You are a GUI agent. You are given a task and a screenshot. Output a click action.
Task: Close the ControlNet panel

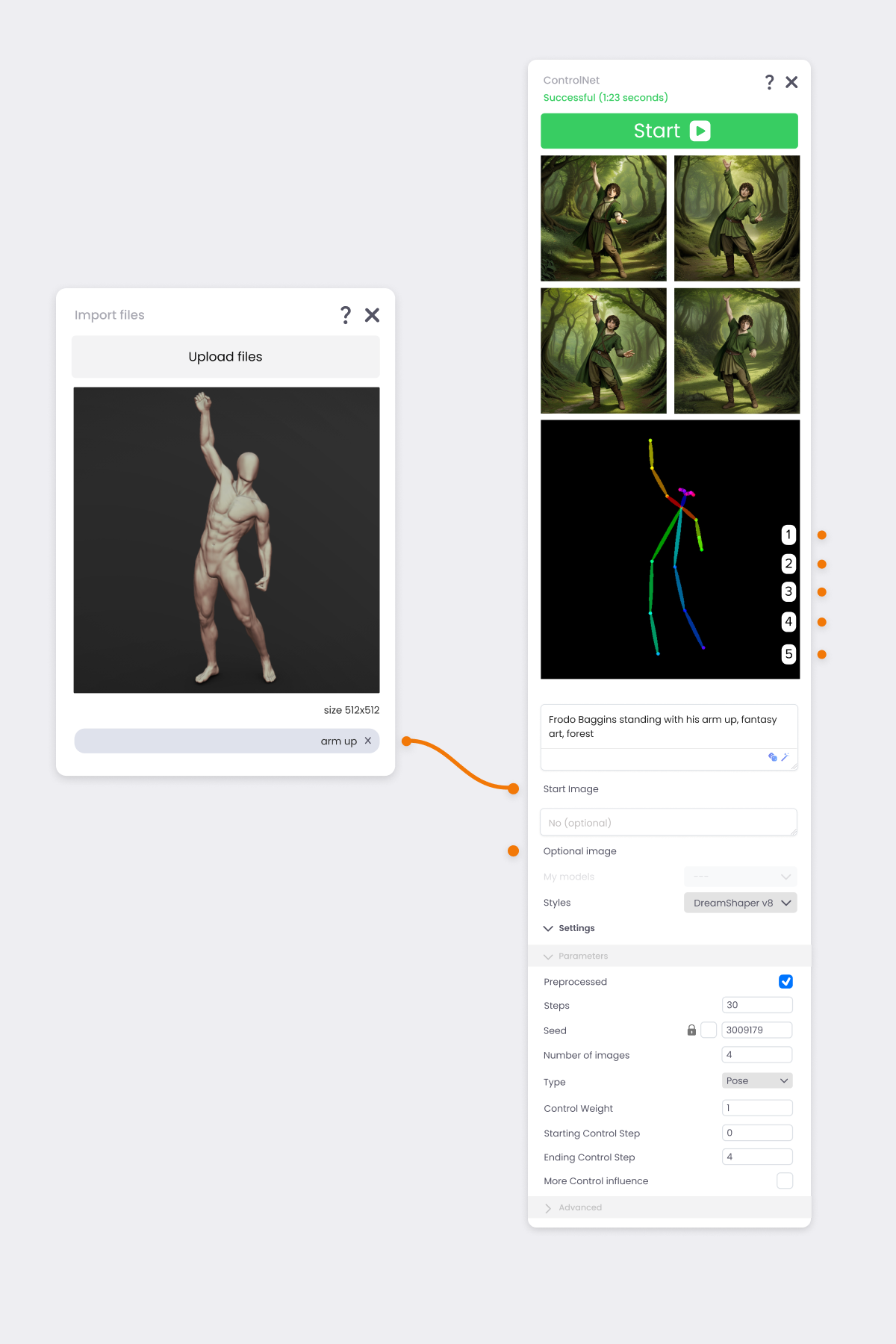tap(791, 82)
